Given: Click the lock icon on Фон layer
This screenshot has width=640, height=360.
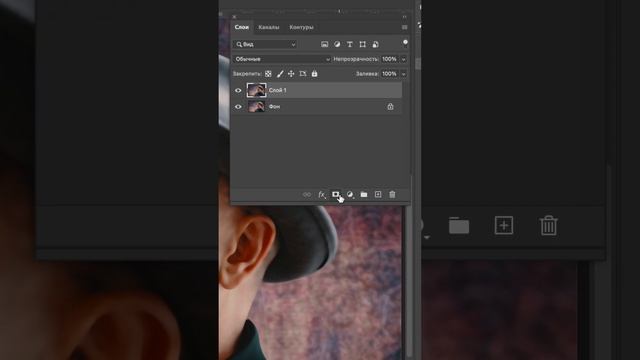Looking at the screenshot, I should tap(390, 107).
